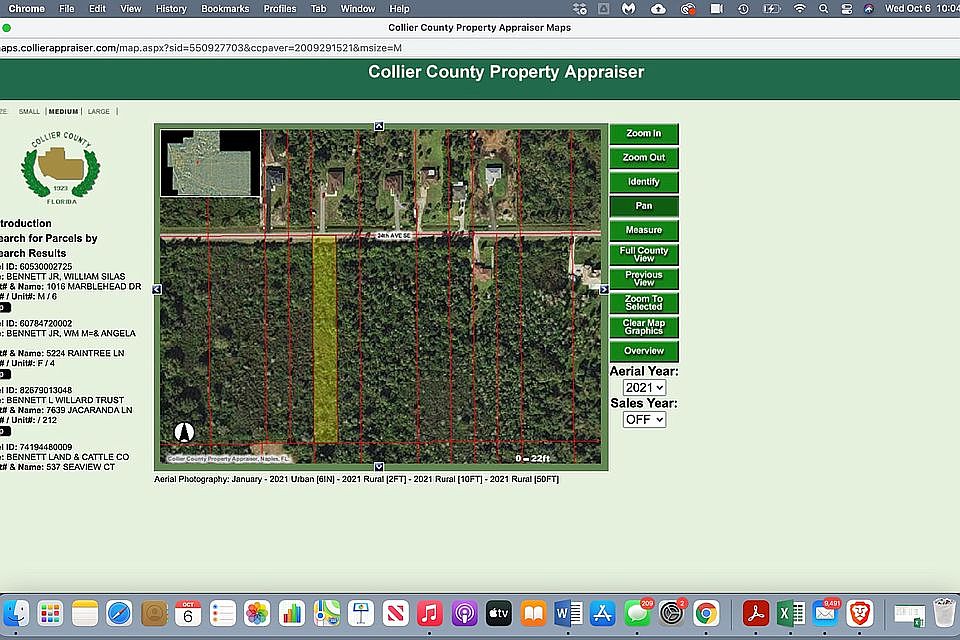The width and height of the screenshot is (960, 640).
Task: Open Keynote from the dock
Action: coord(361,613)
